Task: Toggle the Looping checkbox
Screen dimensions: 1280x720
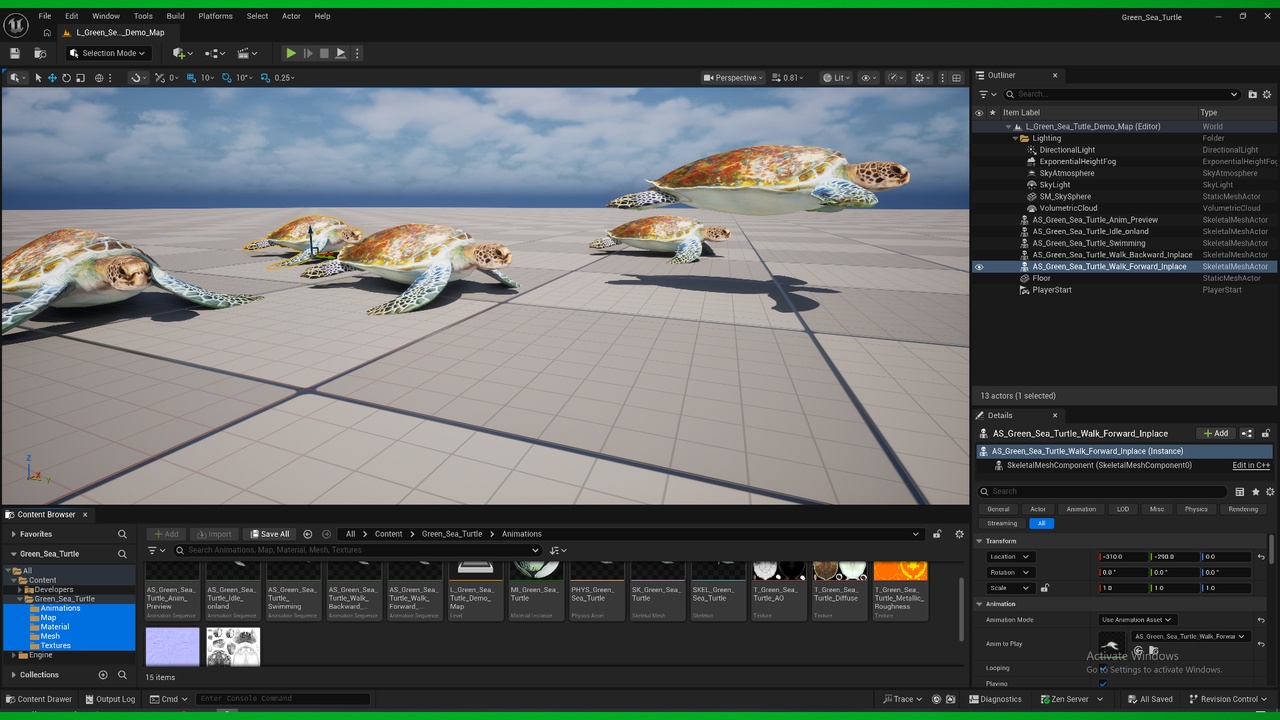Action: tap(1103, 669)
